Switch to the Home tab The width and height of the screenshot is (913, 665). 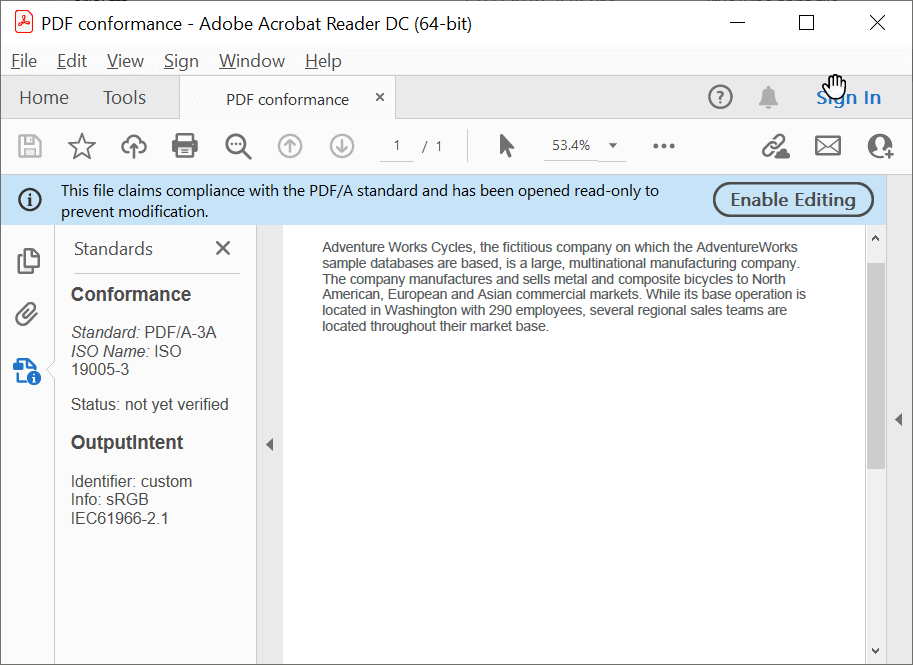(44, 97)
